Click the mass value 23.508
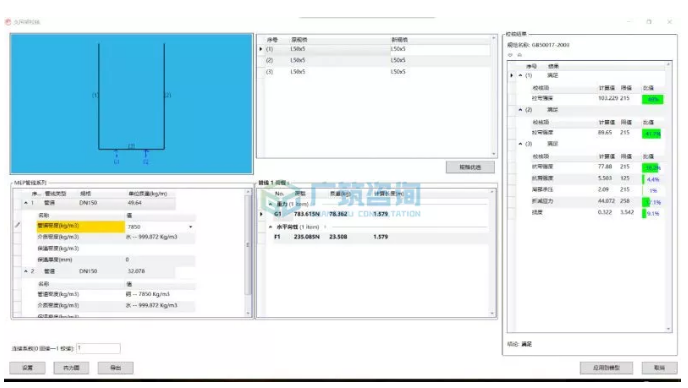688x388 pixels. pyautogui.click(x=338, y=237)
